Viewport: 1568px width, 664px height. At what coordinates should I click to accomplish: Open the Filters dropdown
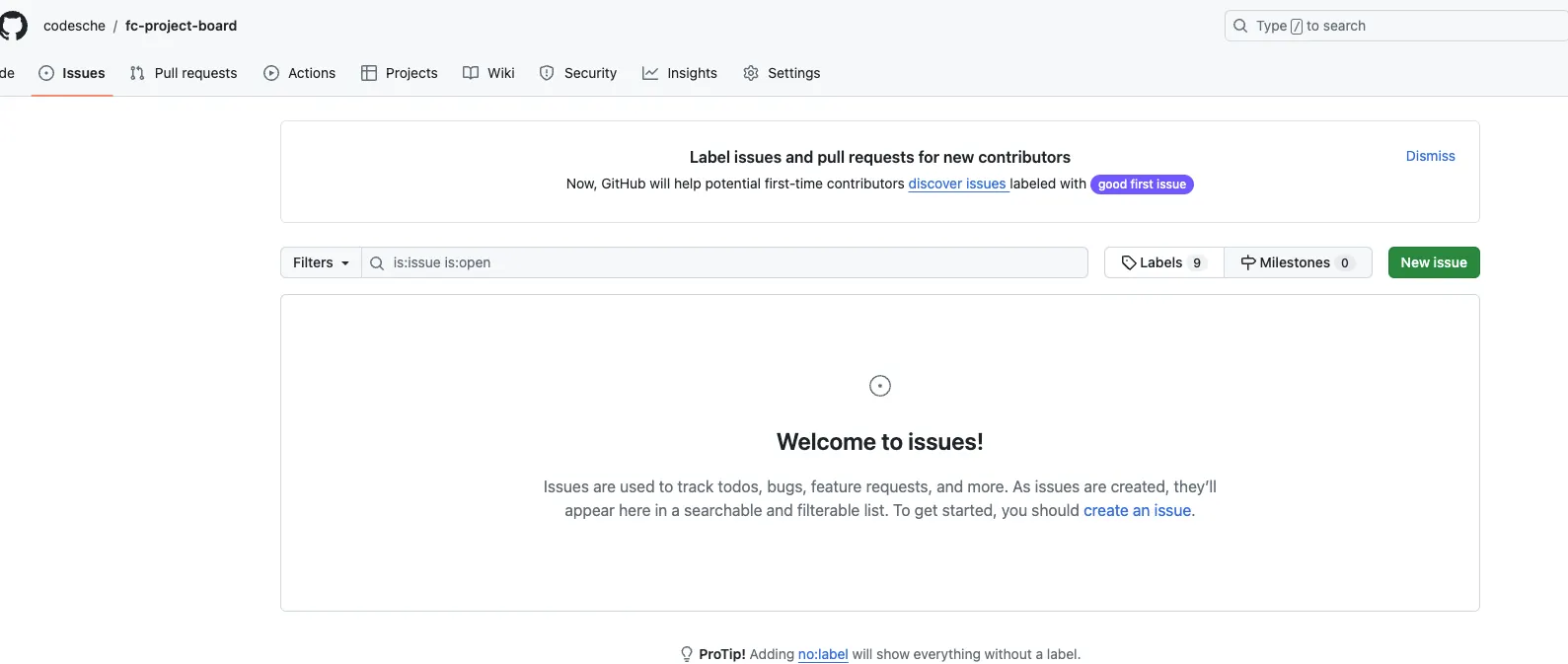click(321, 262)
